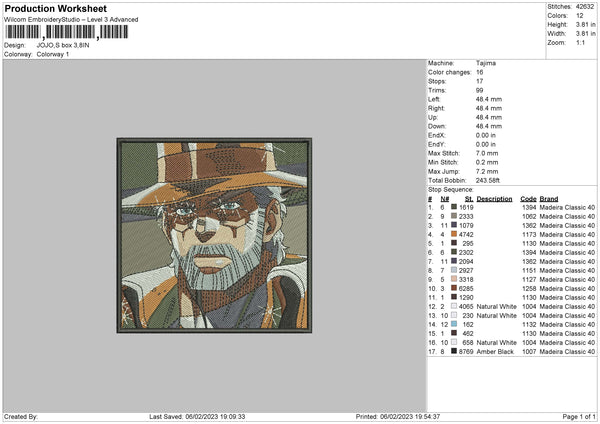Image resolution: width=600 pixels, height=424 pixels.
Task: Click the 'Left:' extent label
Action: click(434, 99)
